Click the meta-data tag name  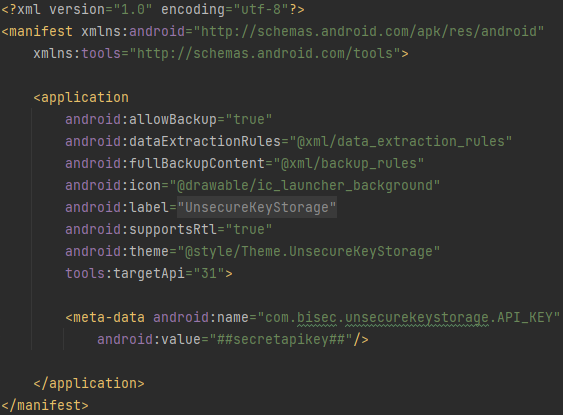109,317
